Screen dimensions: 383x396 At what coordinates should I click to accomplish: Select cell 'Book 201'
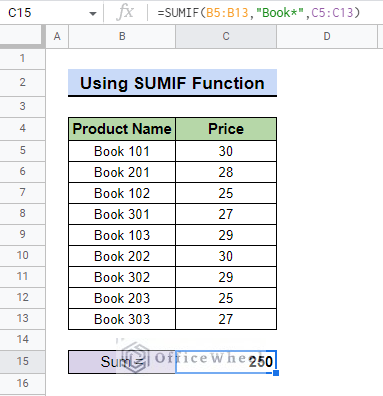pyautogui.click(x=122, y=172)
